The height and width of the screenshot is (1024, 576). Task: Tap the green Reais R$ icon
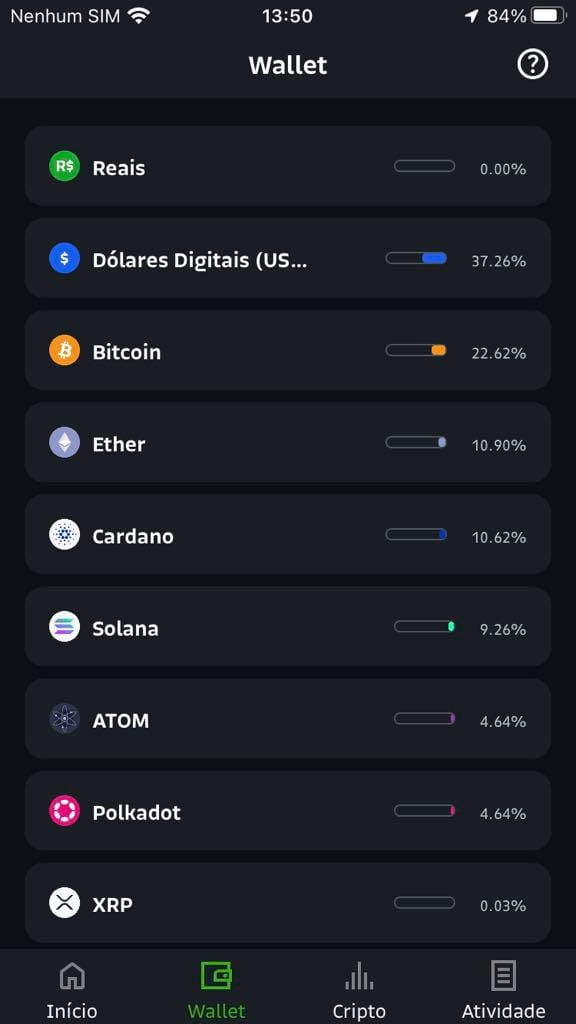[65, 166]
